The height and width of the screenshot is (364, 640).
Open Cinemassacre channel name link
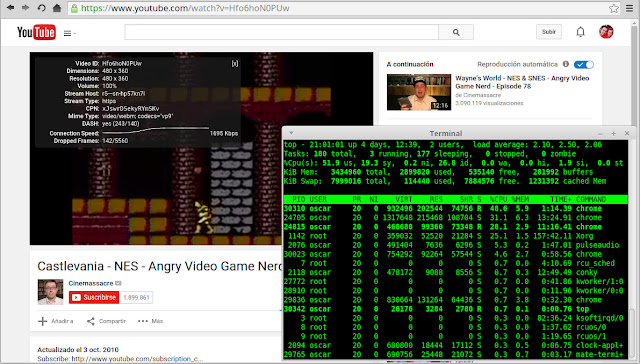click(x=91, y=283)
